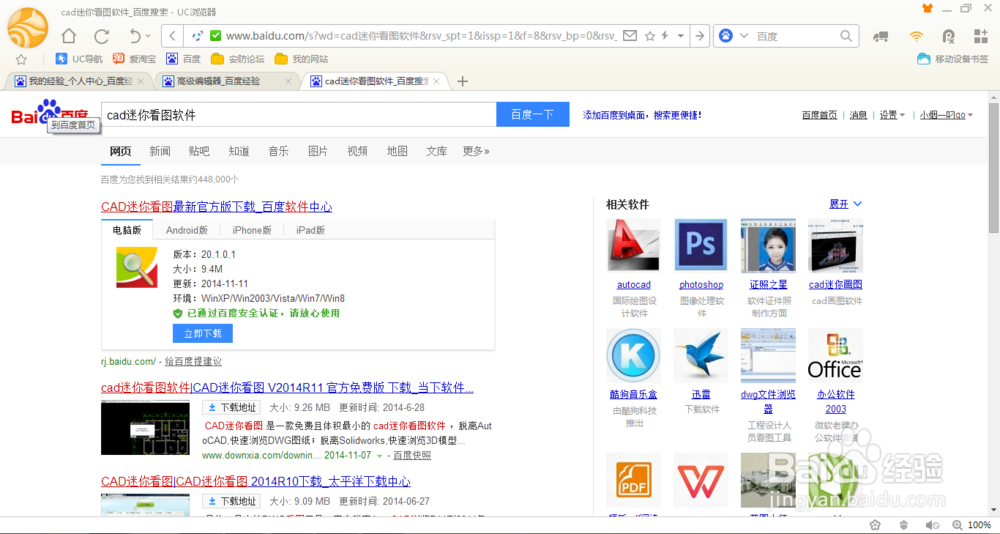The width and height of the screenshot is (1000, 534).
Task: Open the 百度 bookmark in bookmarks bar
Action: [x=184, y=59]
